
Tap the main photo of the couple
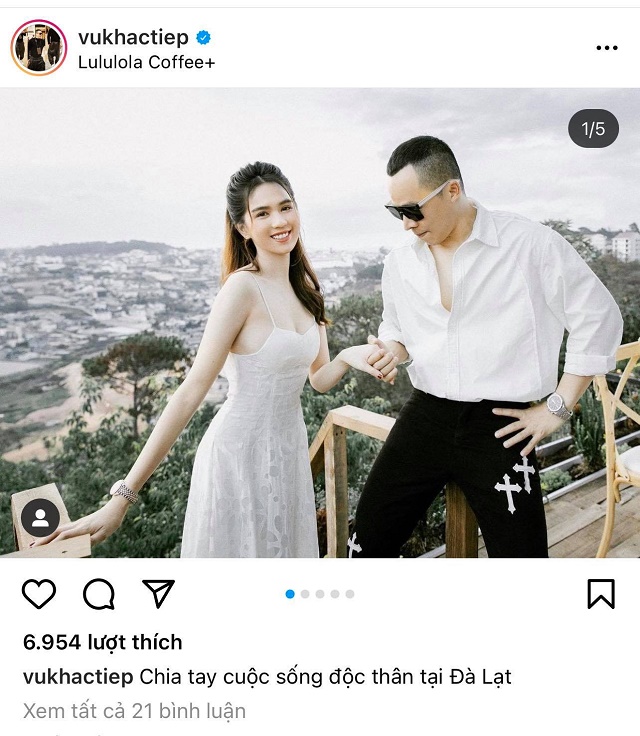click(x=320, y=322)
